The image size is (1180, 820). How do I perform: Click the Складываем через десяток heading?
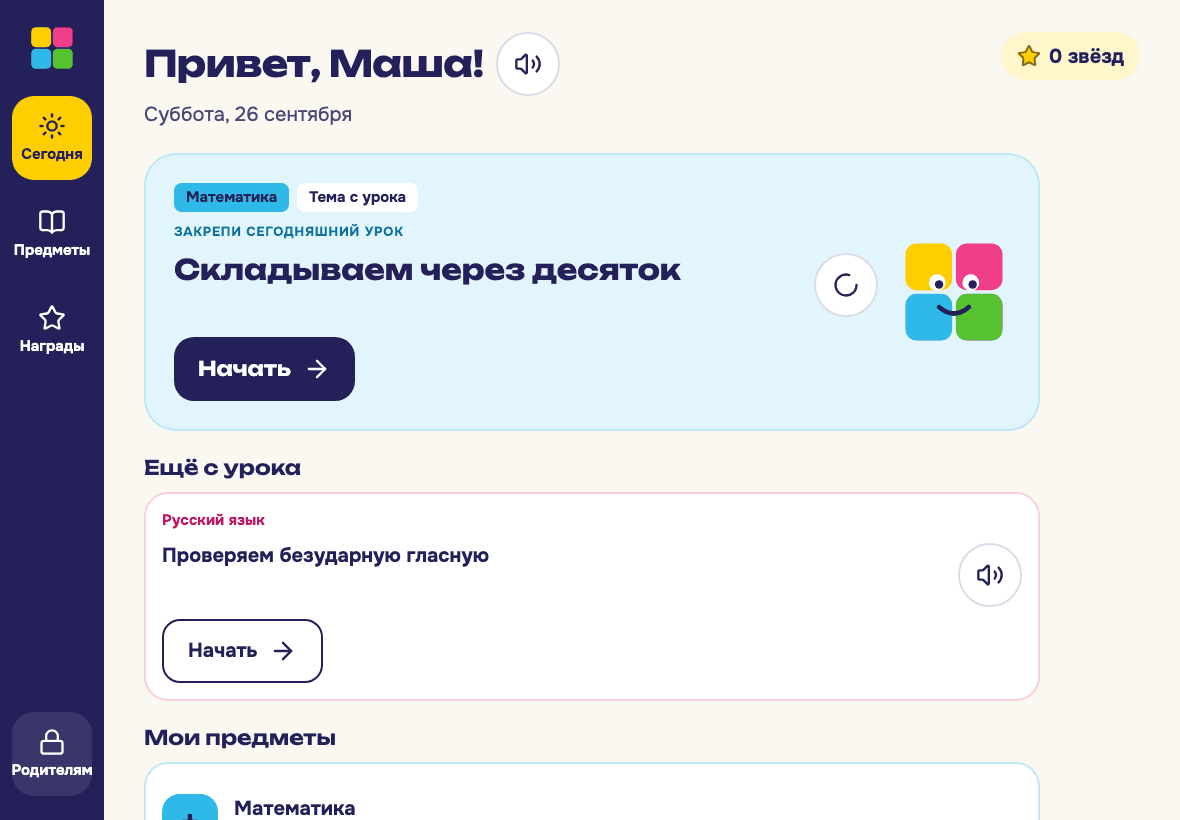click(427, 270)
